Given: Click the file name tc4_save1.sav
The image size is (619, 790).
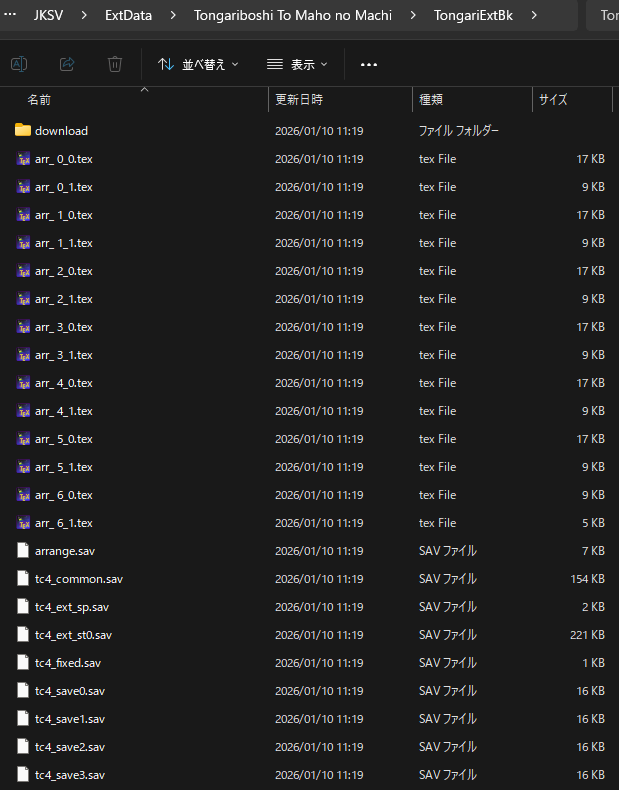Looking at the screenshot, I should 70,719.
